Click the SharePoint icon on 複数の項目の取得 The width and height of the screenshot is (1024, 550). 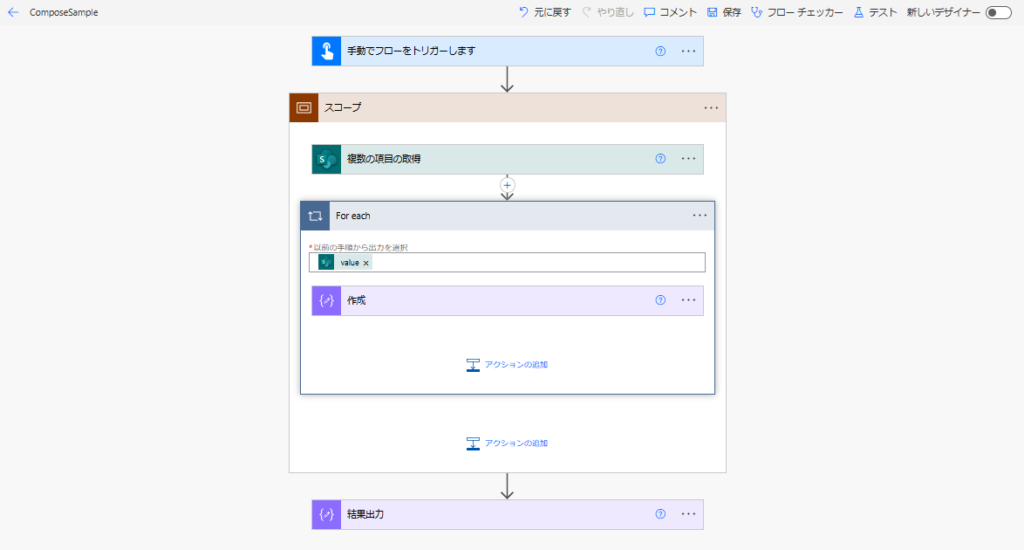[327, 159]
